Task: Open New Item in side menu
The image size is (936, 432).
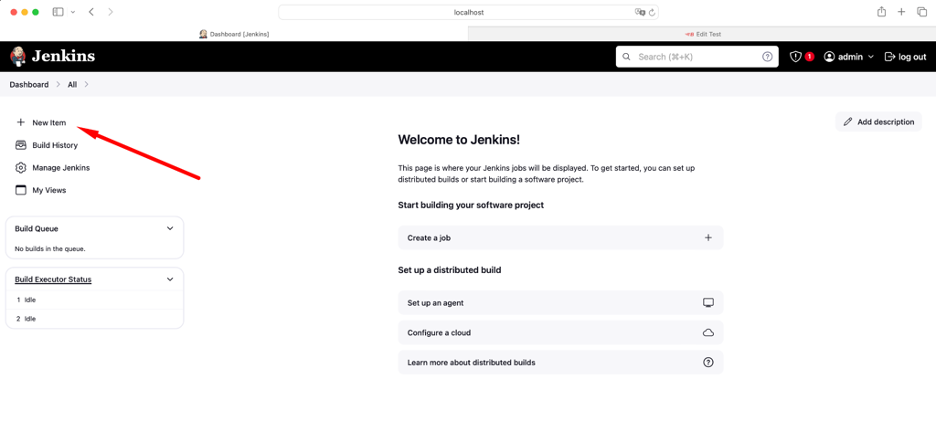Action: point(49,122)
